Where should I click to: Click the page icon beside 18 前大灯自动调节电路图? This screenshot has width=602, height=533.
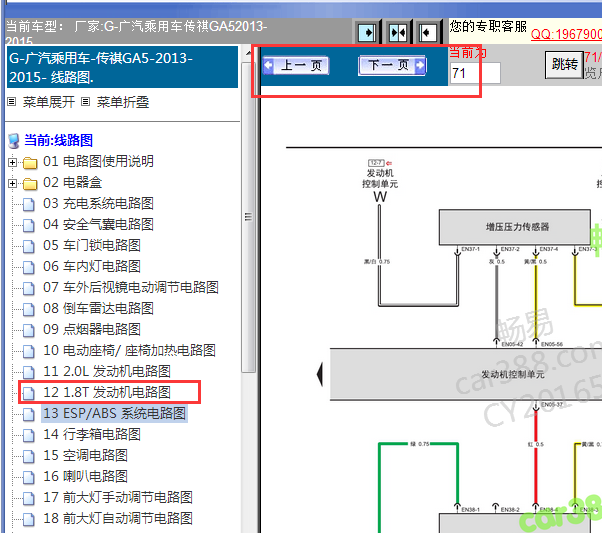[29, 520]
